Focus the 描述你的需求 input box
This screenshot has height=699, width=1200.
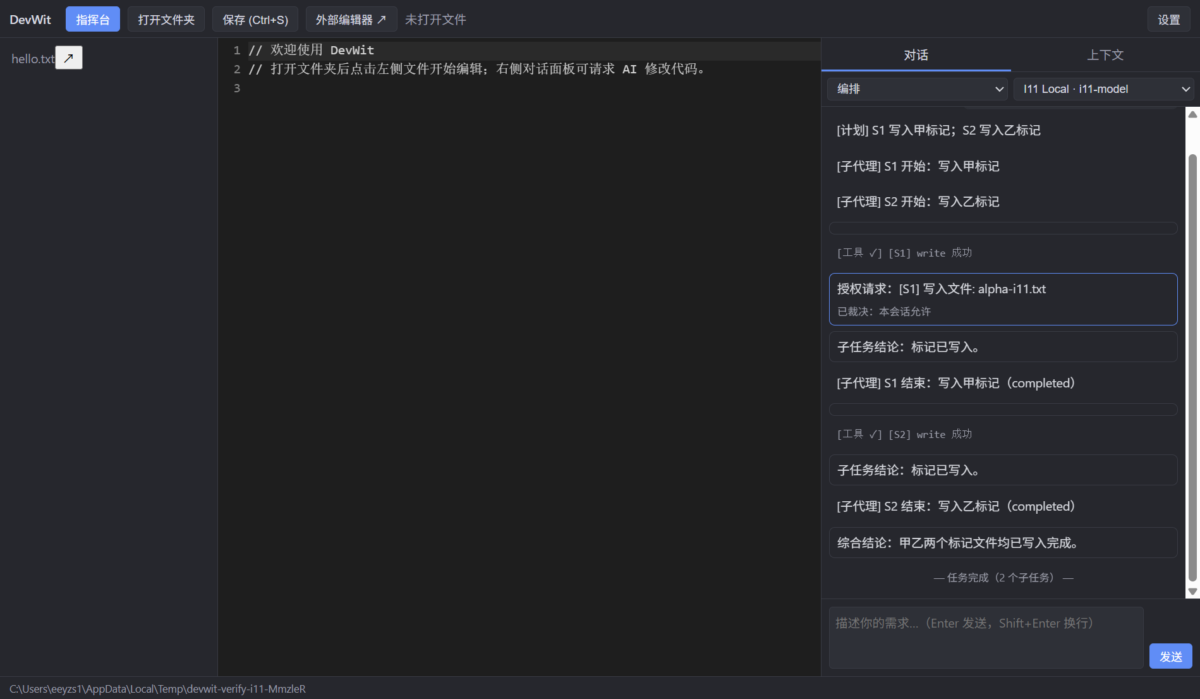pos(986,637)
